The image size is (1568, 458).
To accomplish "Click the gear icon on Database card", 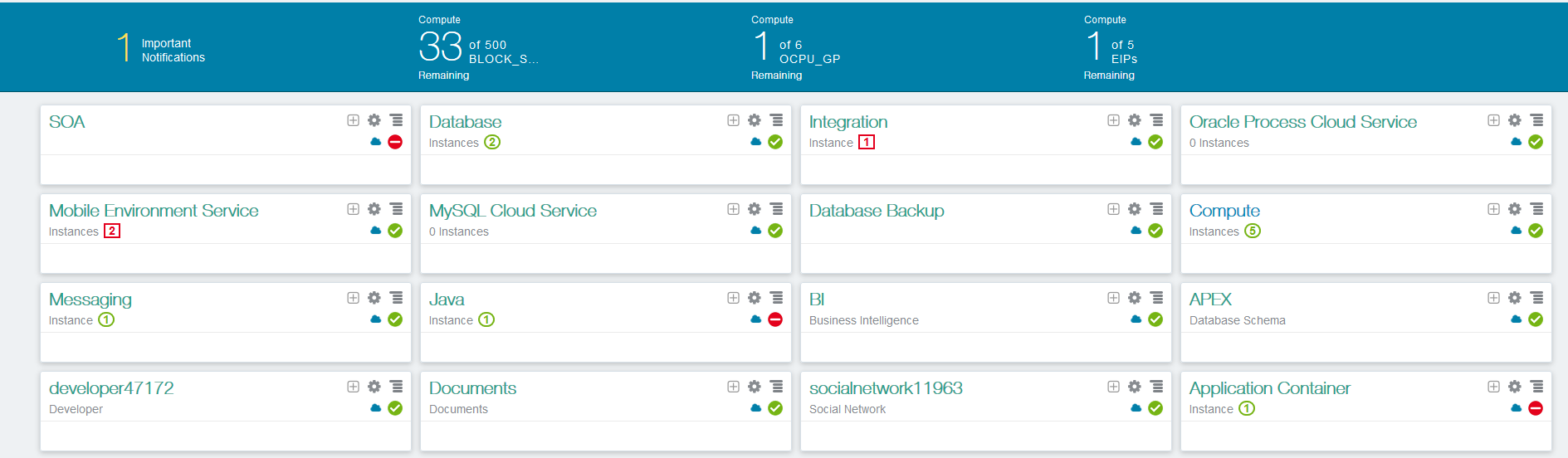I will 755,120.
